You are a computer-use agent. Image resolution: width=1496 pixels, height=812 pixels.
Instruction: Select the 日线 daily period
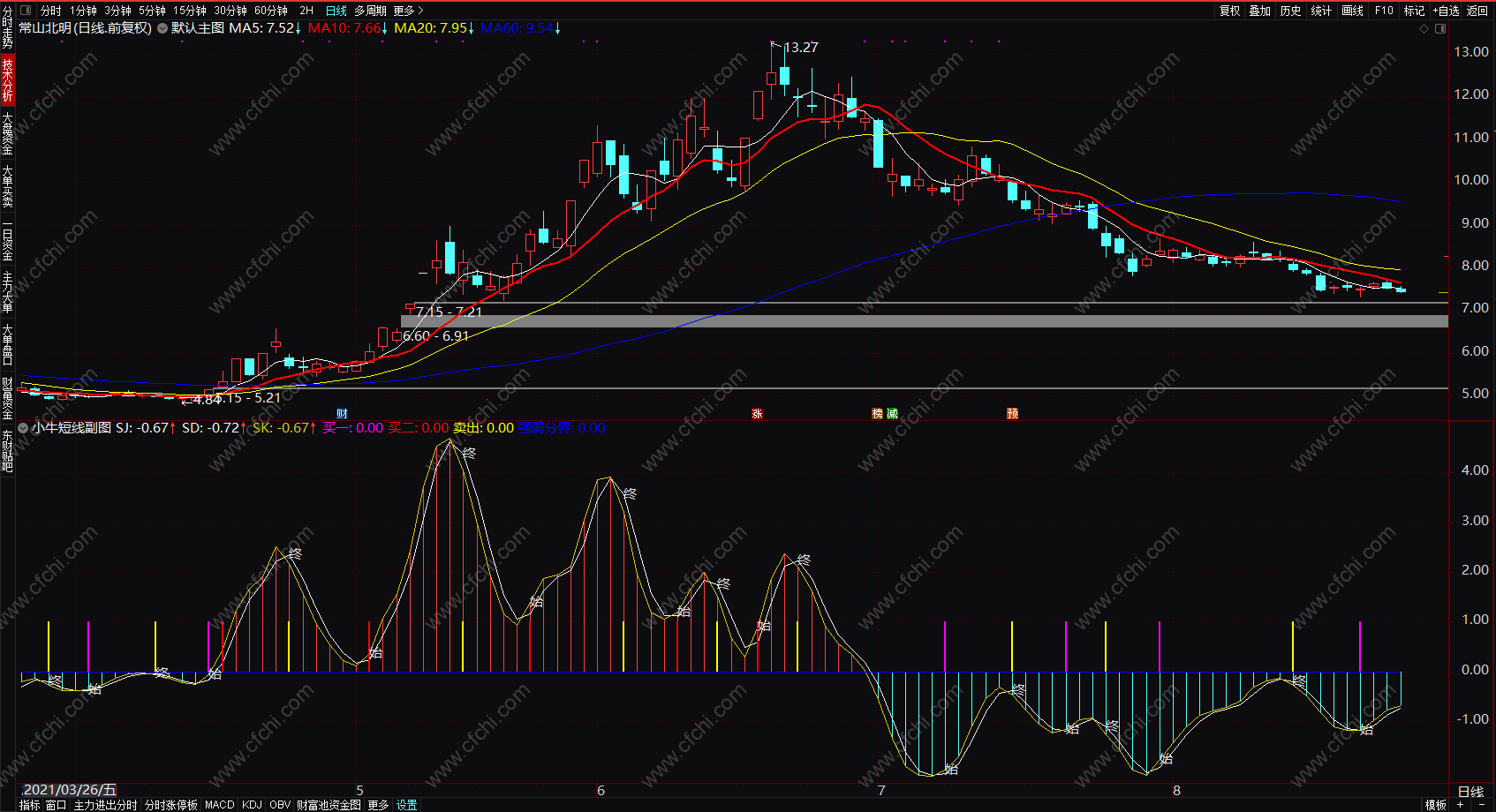336,11
